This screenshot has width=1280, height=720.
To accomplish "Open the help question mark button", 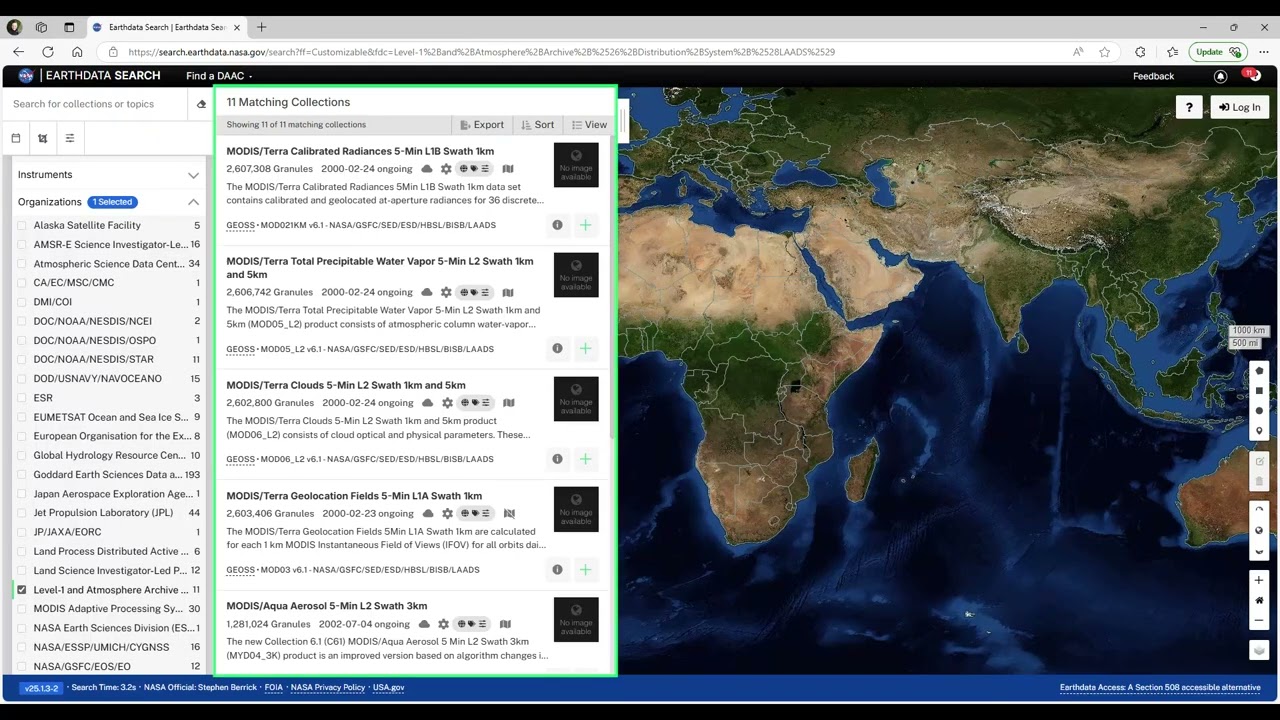I will pyautogui.click(x=1189, y=107).
